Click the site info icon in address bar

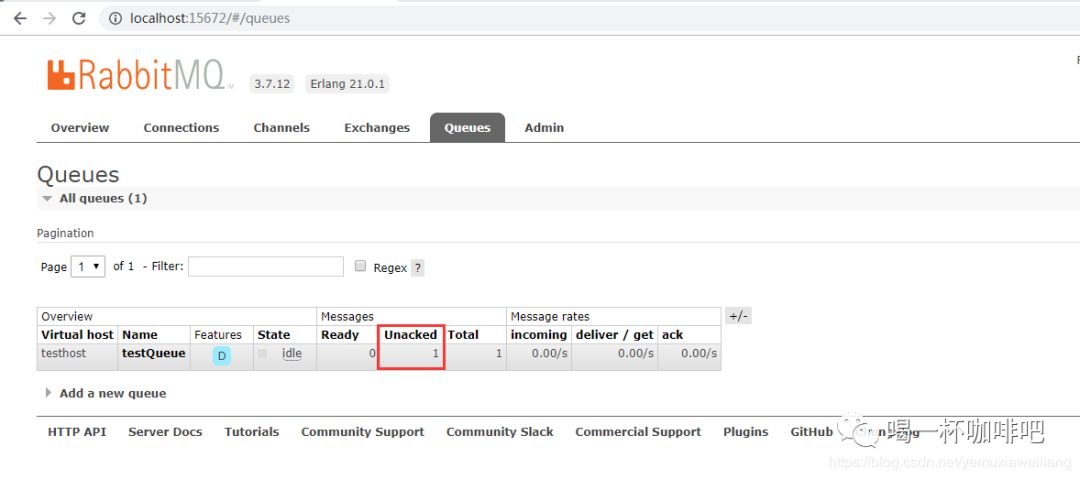coord(116,19)
